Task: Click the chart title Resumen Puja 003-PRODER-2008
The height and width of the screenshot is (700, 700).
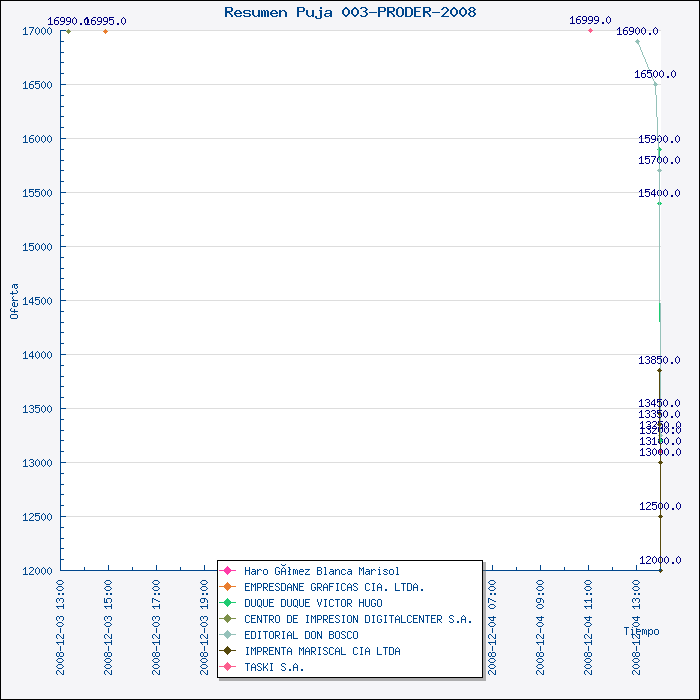Action: point(350,12)
